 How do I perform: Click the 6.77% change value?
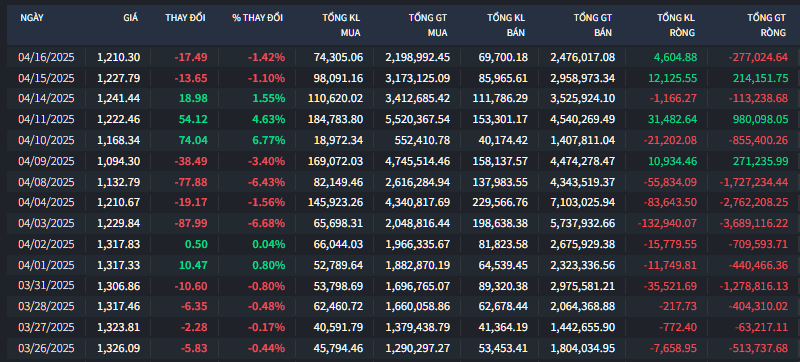tap(268, 140)
